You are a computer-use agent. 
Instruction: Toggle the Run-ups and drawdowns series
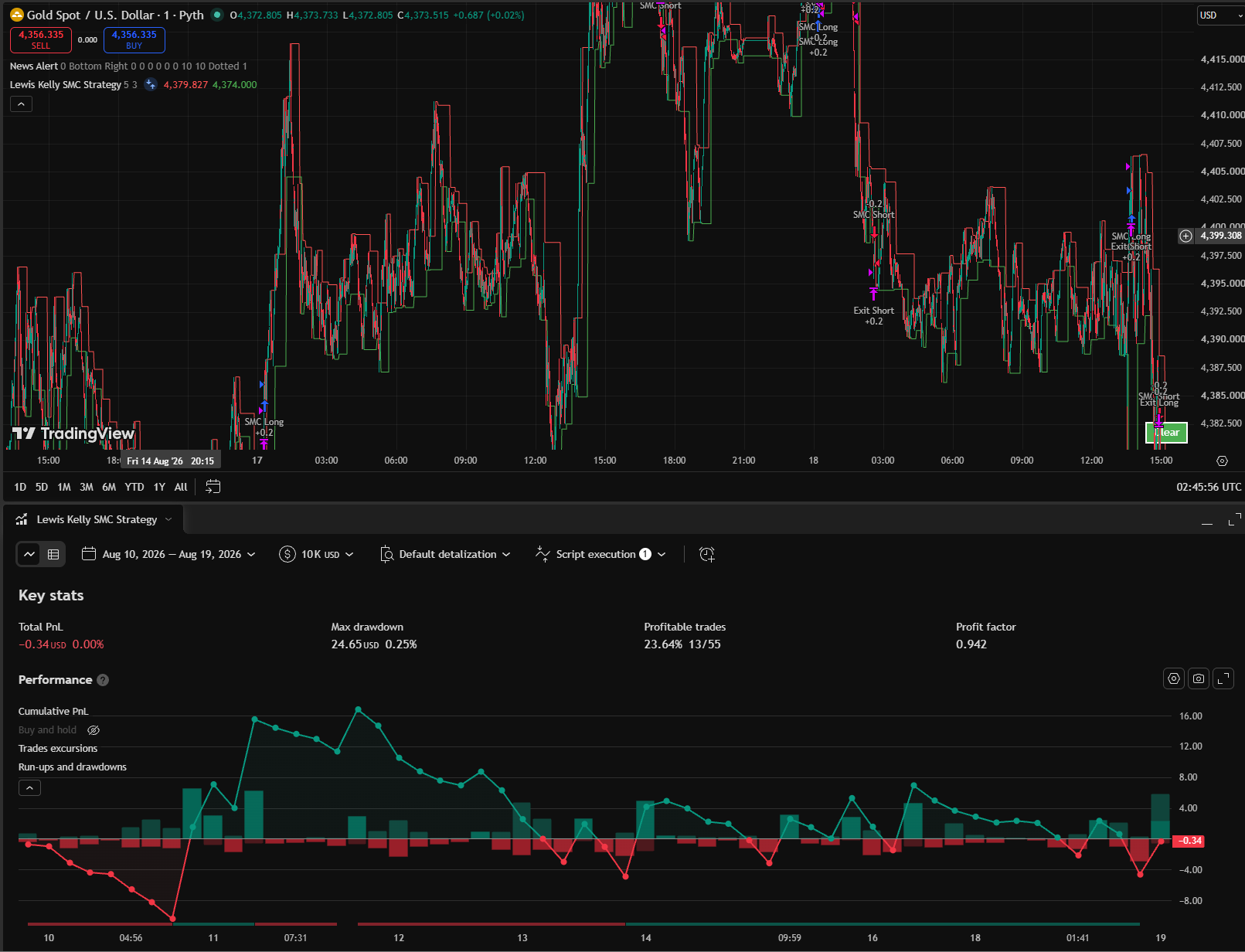tap(73, 767)
